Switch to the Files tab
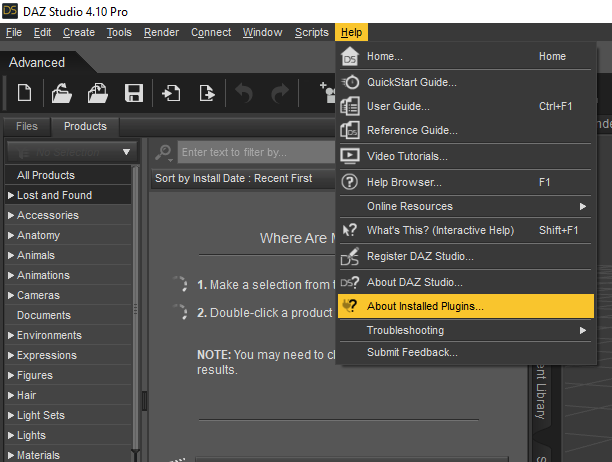Screen dimensions: 612x462 pyautogui.click(x=27, y=126)
